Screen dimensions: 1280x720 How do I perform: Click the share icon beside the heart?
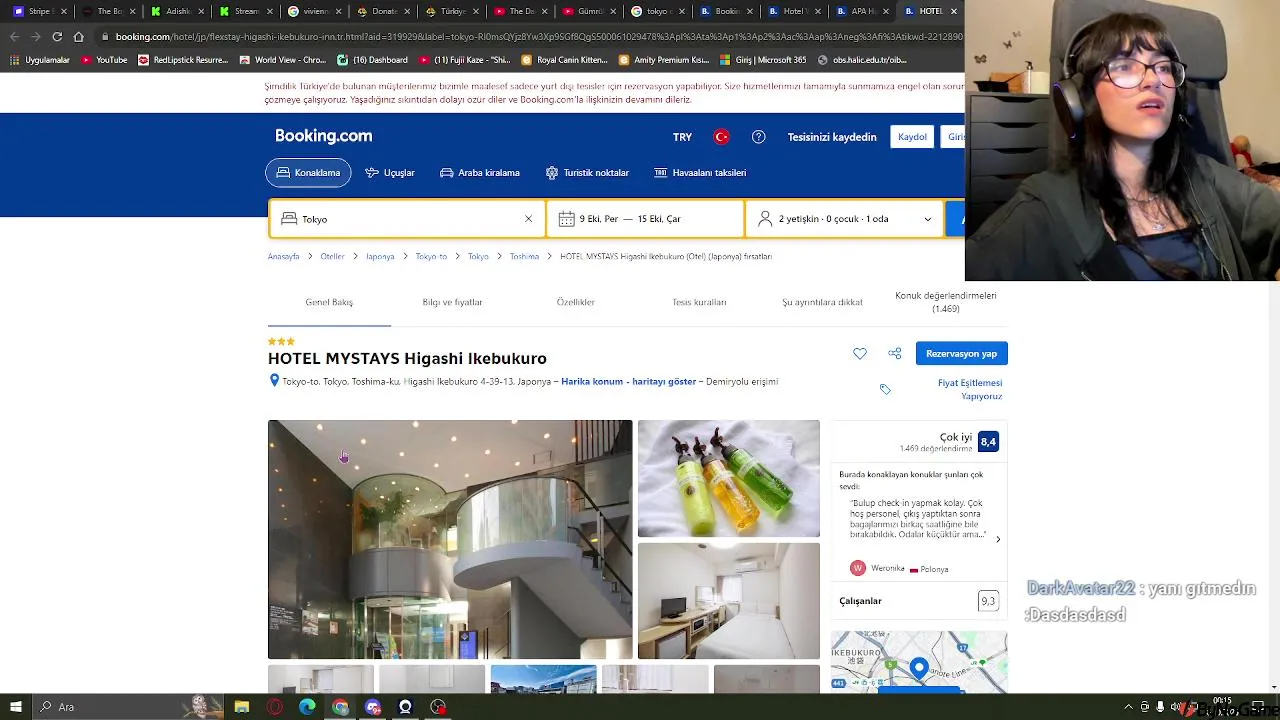point(895,353)
